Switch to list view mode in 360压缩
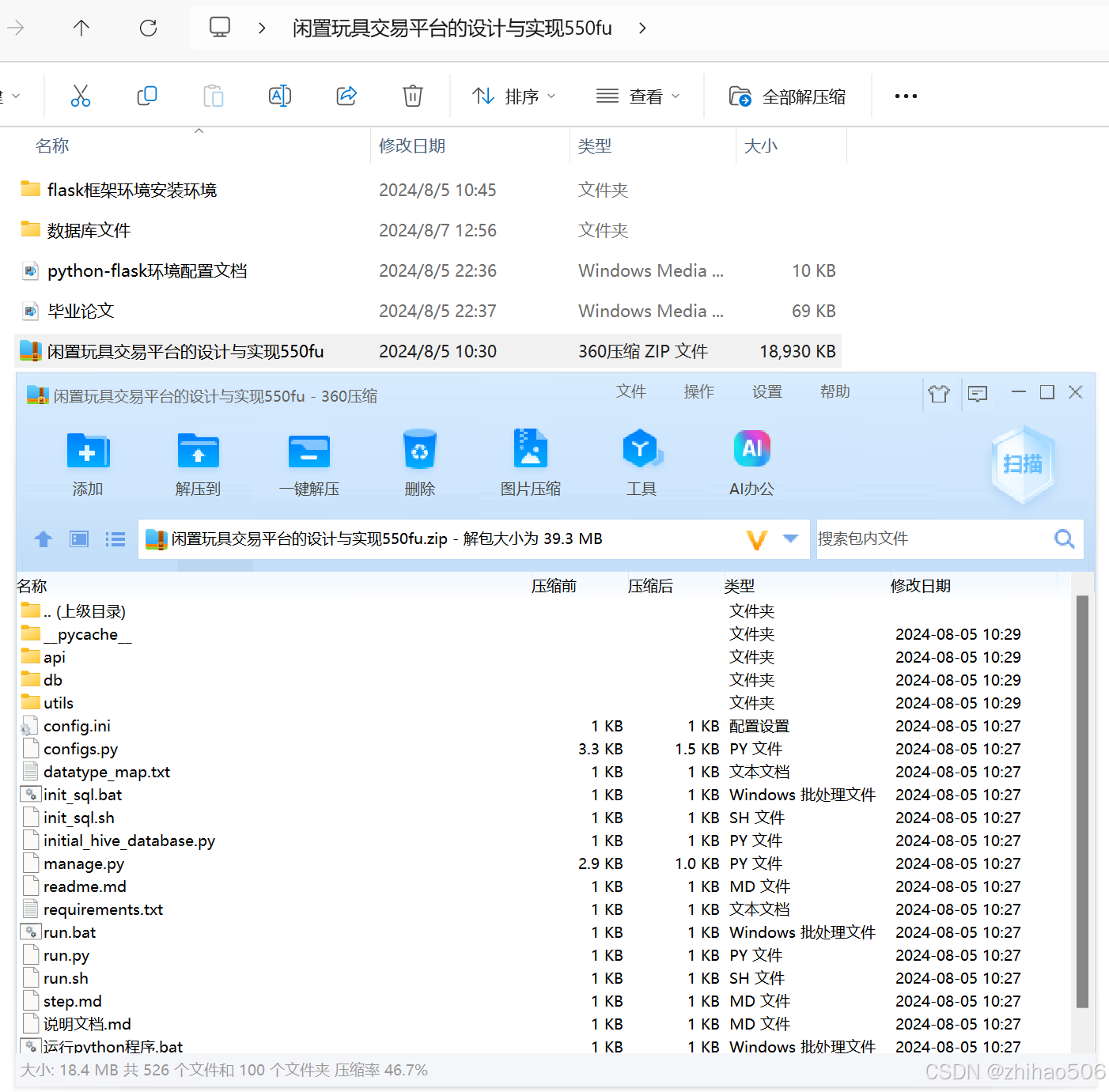 (x=115, y=539)
